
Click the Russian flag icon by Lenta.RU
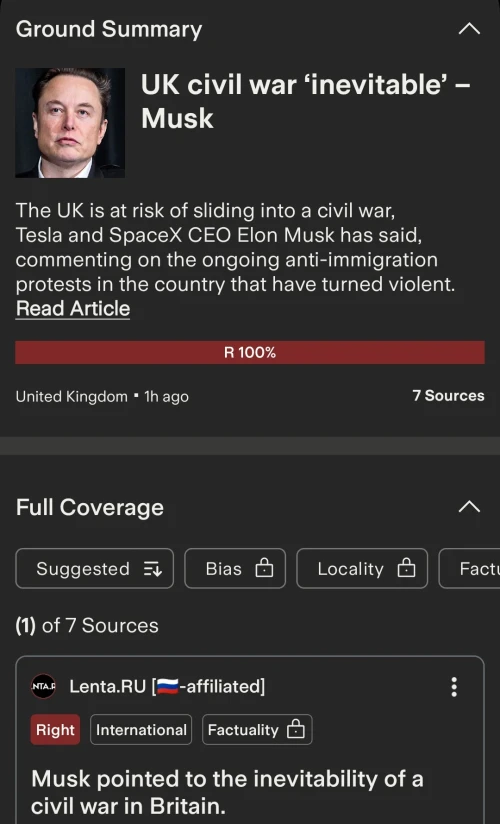click(168, 686)
